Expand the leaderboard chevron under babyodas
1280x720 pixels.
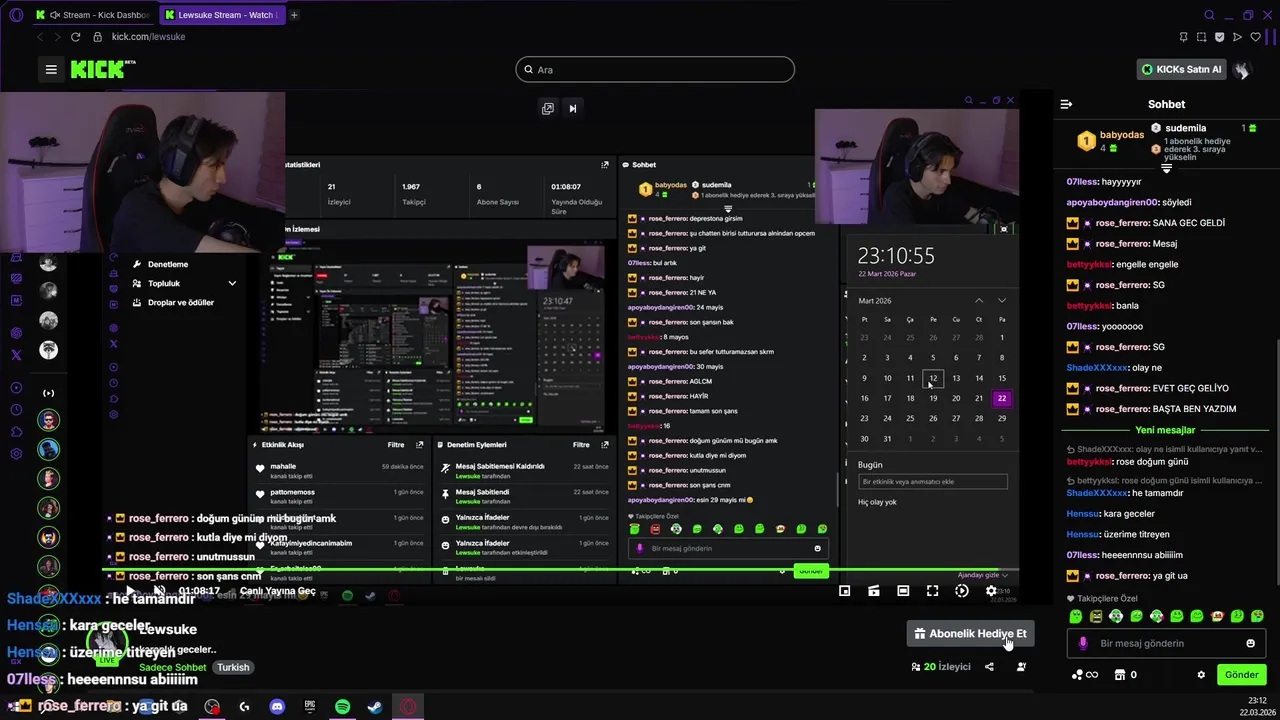(1166, 170)
